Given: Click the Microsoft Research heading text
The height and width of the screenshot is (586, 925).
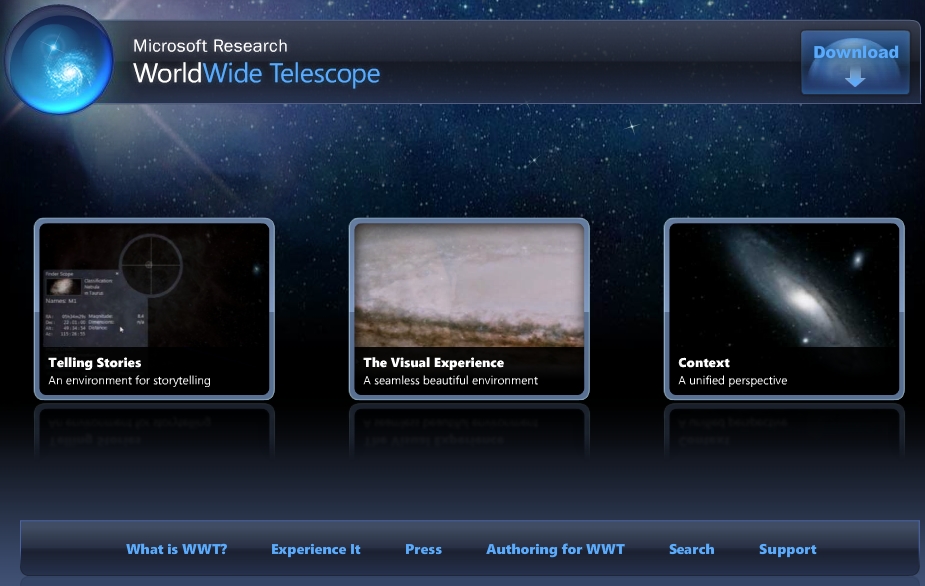Looking at the screenshot, I should (210, 45).
